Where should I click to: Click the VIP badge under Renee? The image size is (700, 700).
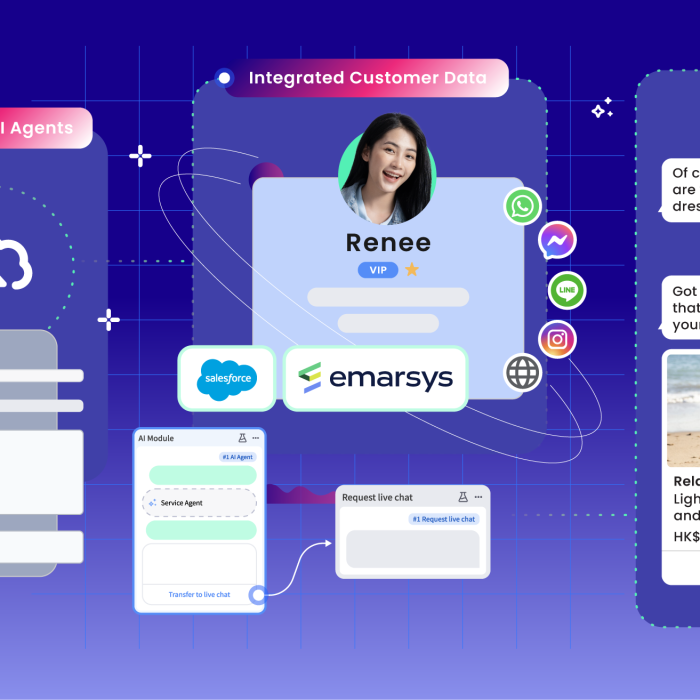coord(378,270)
